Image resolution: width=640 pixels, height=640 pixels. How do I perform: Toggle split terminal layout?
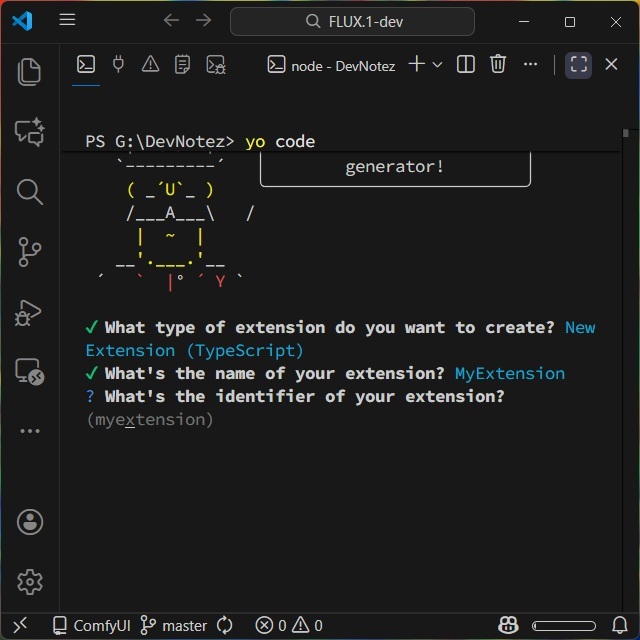(466, 65)
